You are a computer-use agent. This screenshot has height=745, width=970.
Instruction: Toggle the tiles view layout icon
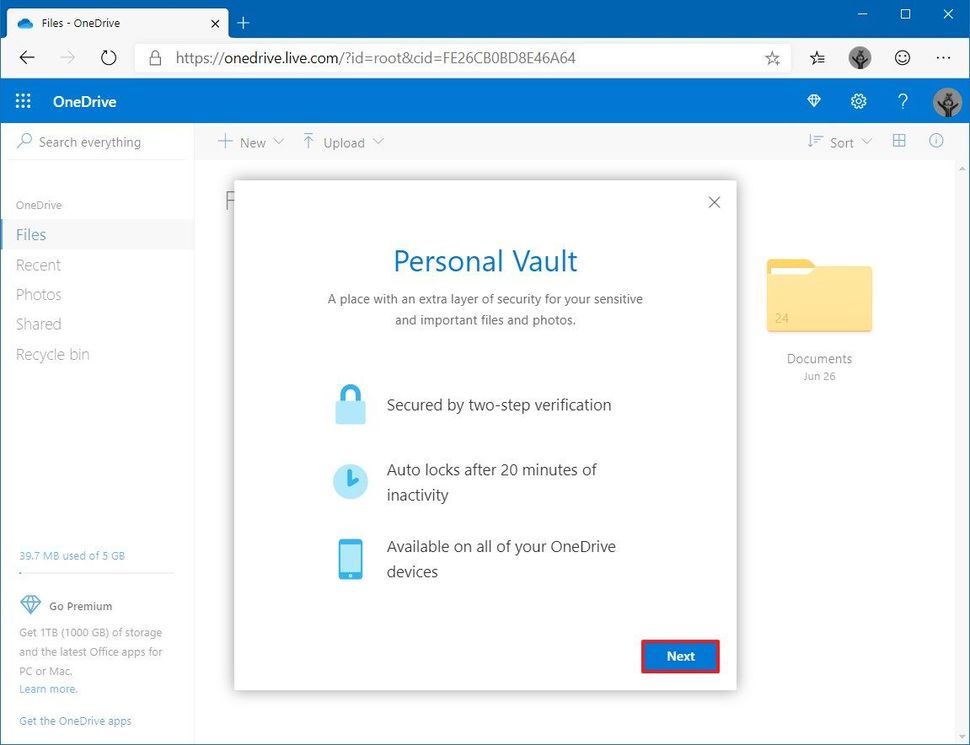pos(899,141)
